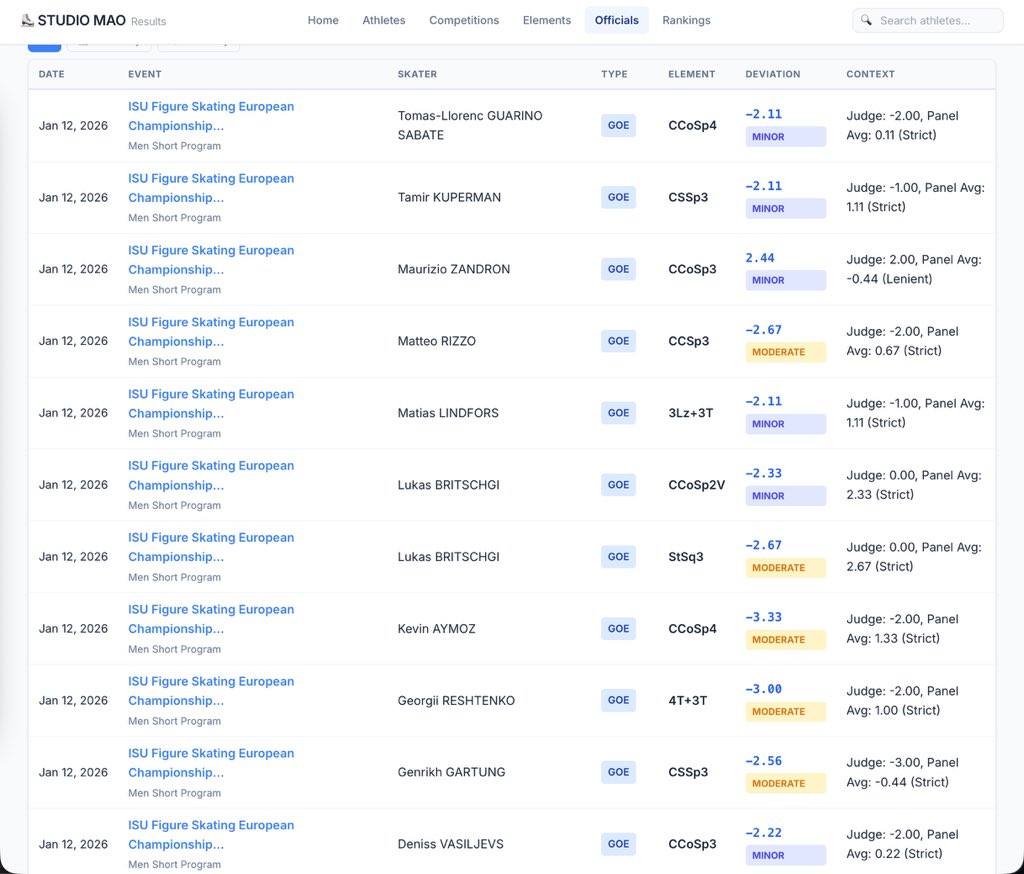Click MODERATE badge in Genrikh Gartung row

click(x=786, y=783)
